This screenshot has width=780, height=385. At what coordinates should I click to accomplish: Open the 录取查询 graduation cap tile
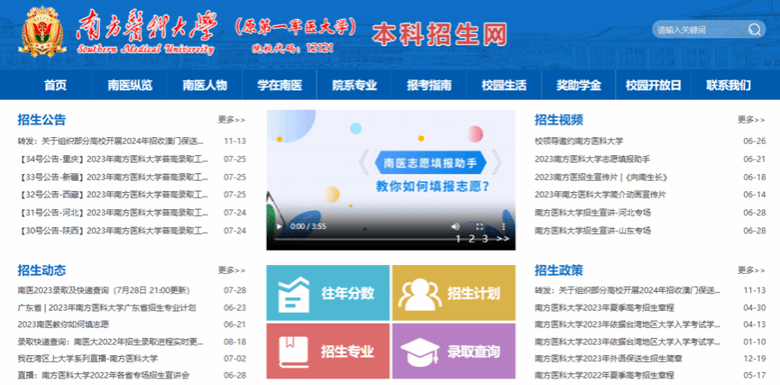[x=454, y=351]
